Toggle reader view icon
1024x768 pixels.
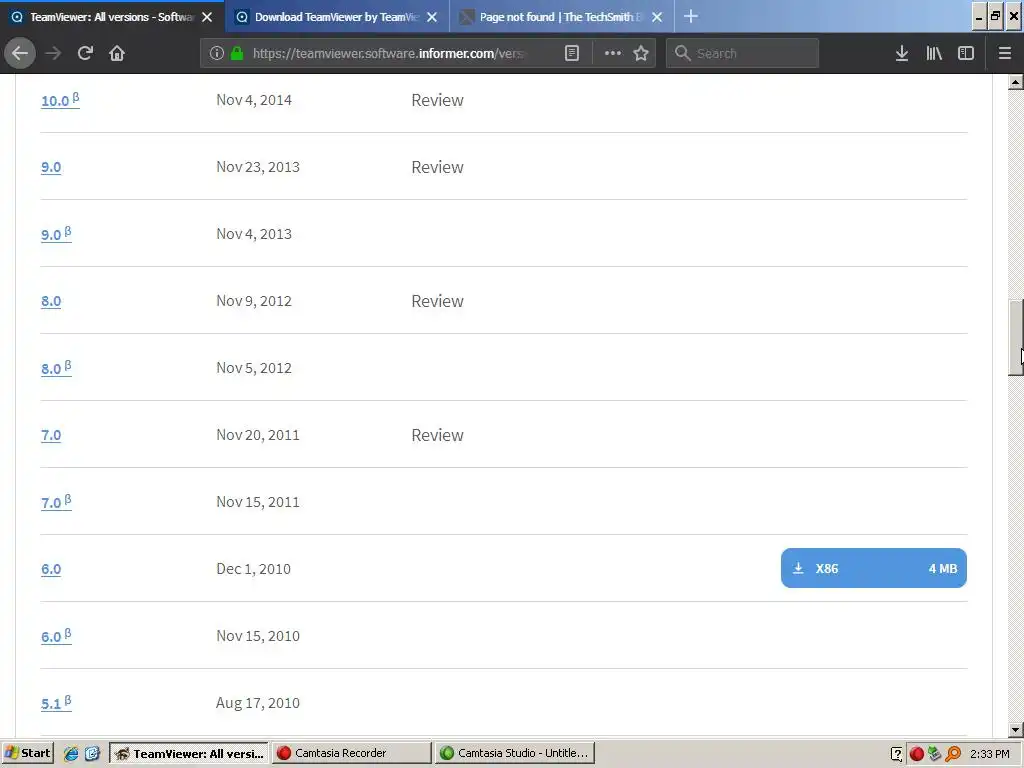click(x=571, y=53)
